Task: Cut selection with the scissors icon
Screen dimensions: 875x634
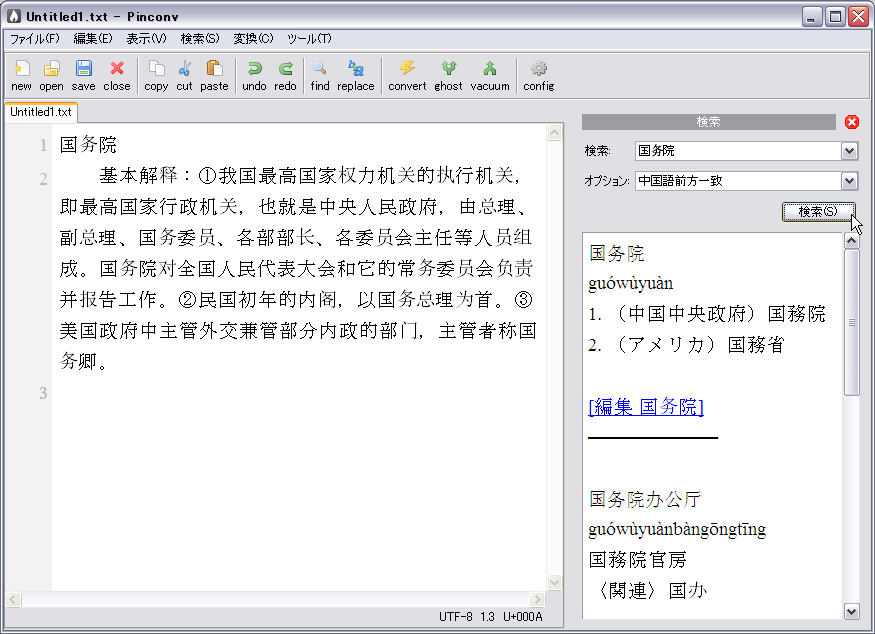Action: tap(184, 75)
